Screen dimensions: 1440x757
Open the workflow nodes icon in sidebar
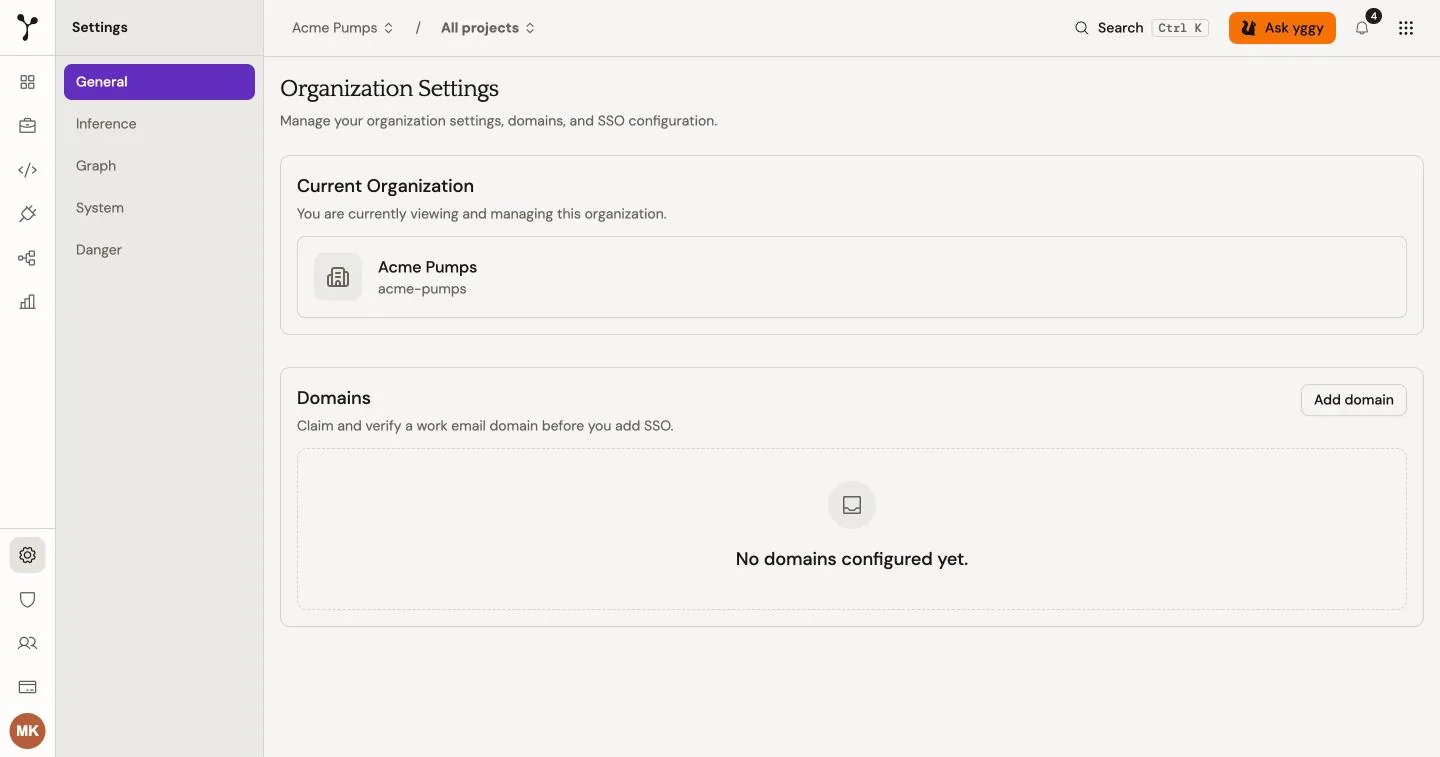[x=27, y=258]
